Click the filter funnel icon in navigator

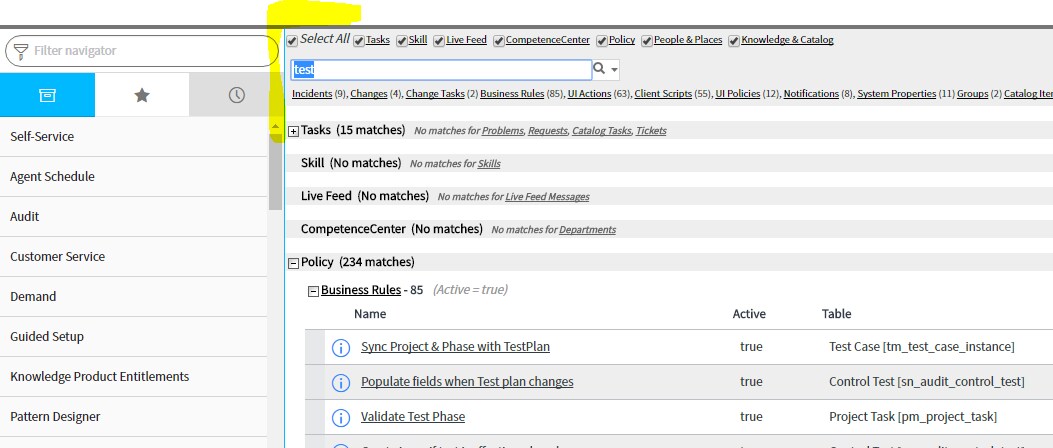[21, 51]
